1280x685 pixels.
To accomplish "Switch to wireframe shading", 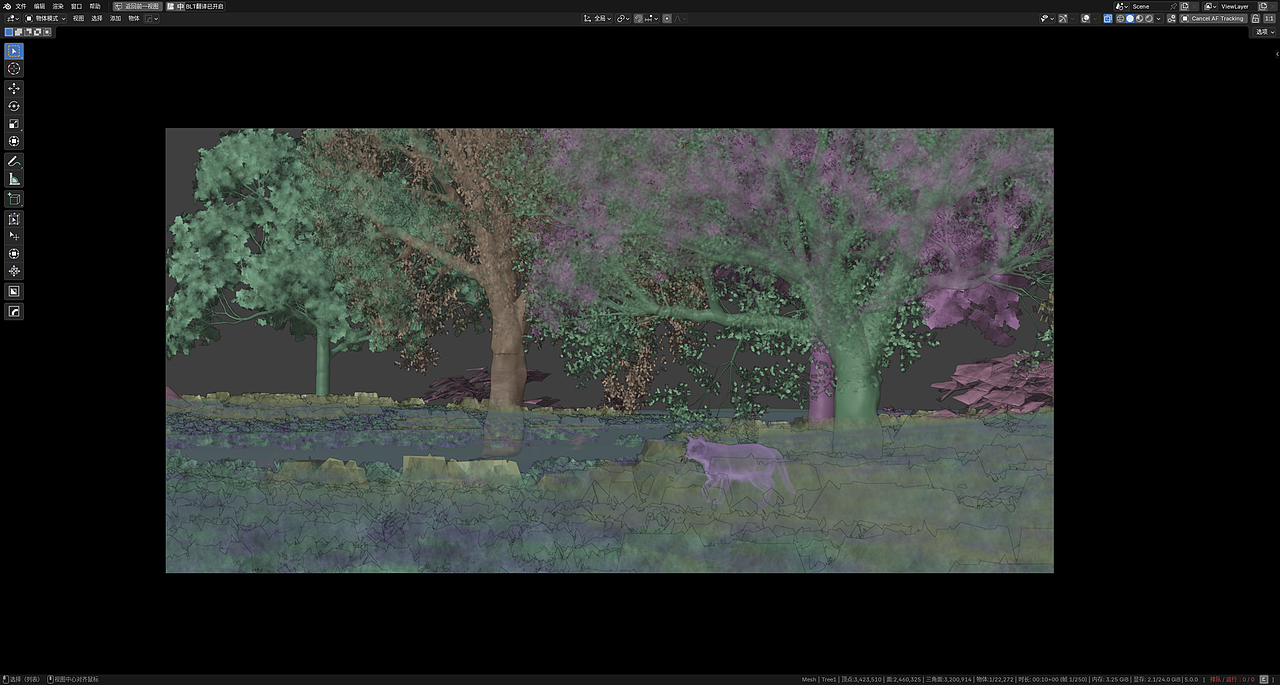I will 1120,18.
